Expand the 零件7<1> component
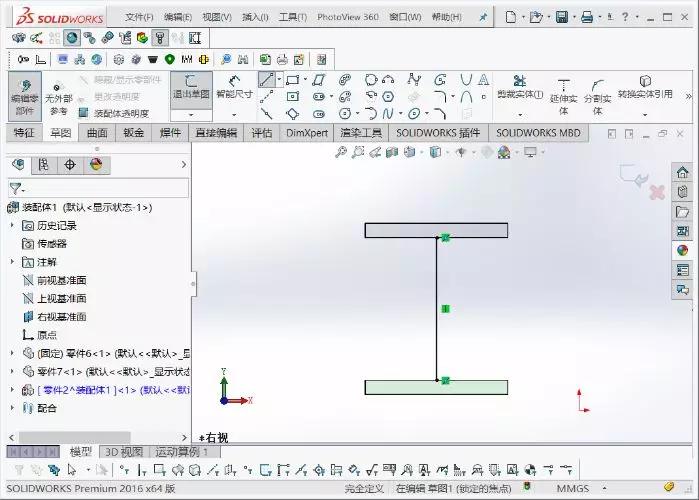This screenshot has height=500, width=699. 12,371
